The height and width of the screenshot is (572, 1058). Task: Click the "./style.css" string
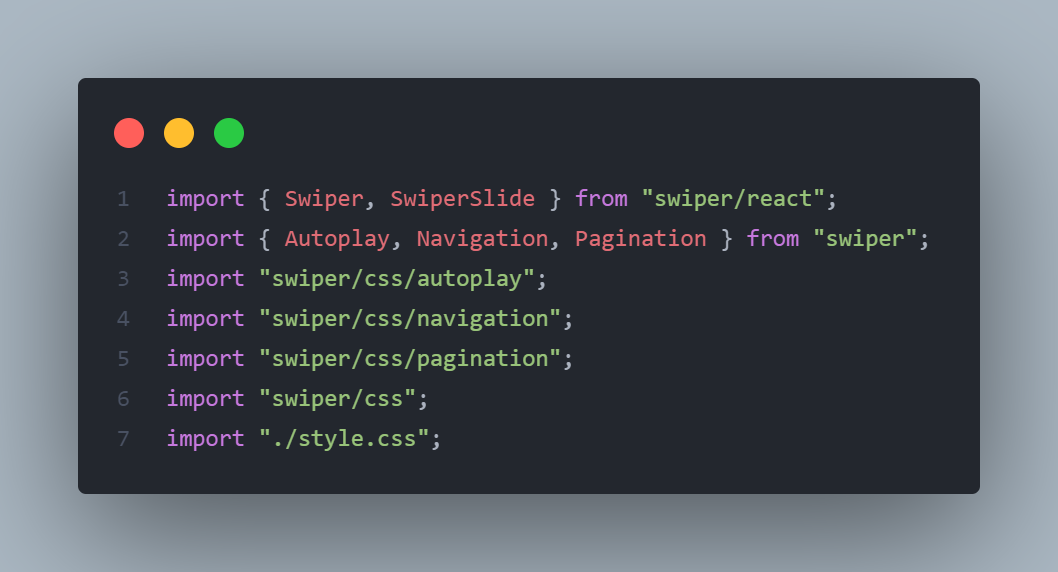(x=344, y=438)
